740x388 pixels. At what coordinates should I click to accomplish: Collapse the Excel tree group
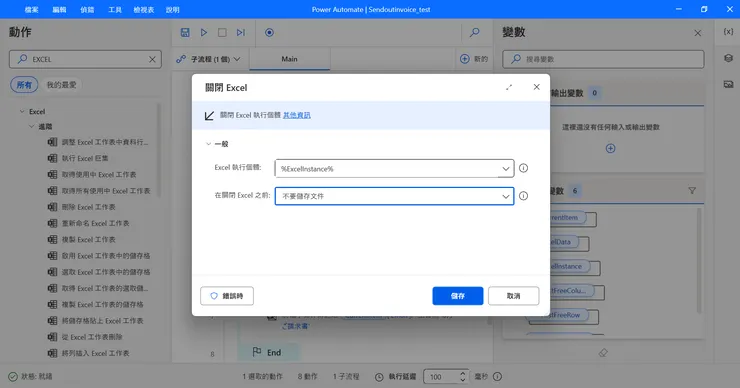[x=22, y=112]
